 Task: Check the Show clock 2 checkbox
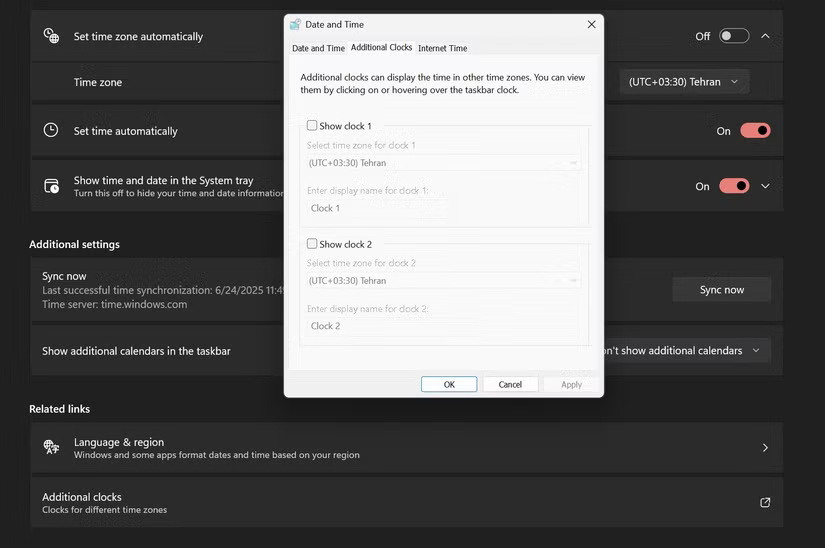click(x=312, y=244)
